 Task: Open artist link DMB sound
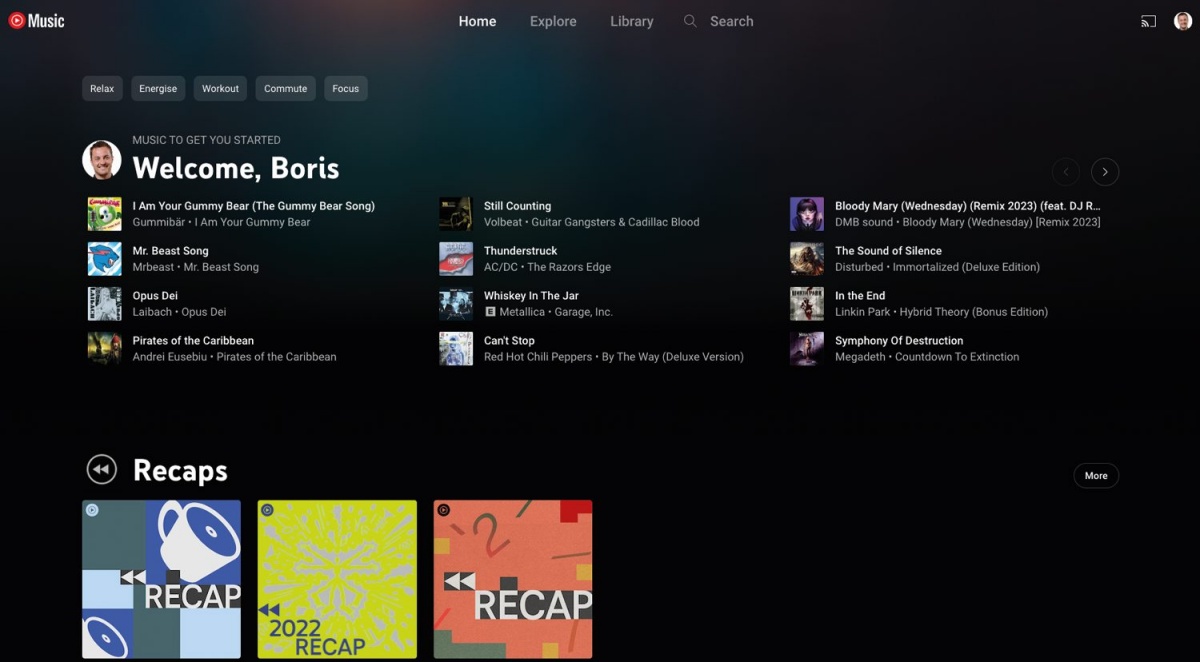point(864,222)
